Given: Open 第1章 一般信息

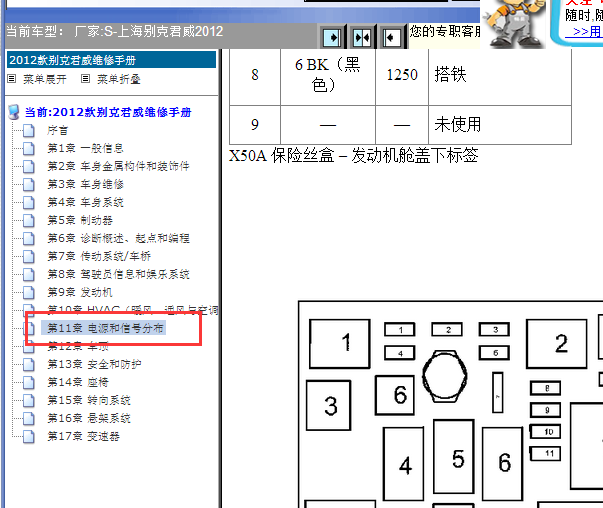Looking at the screenshot, I should click(x=85, y=148).
